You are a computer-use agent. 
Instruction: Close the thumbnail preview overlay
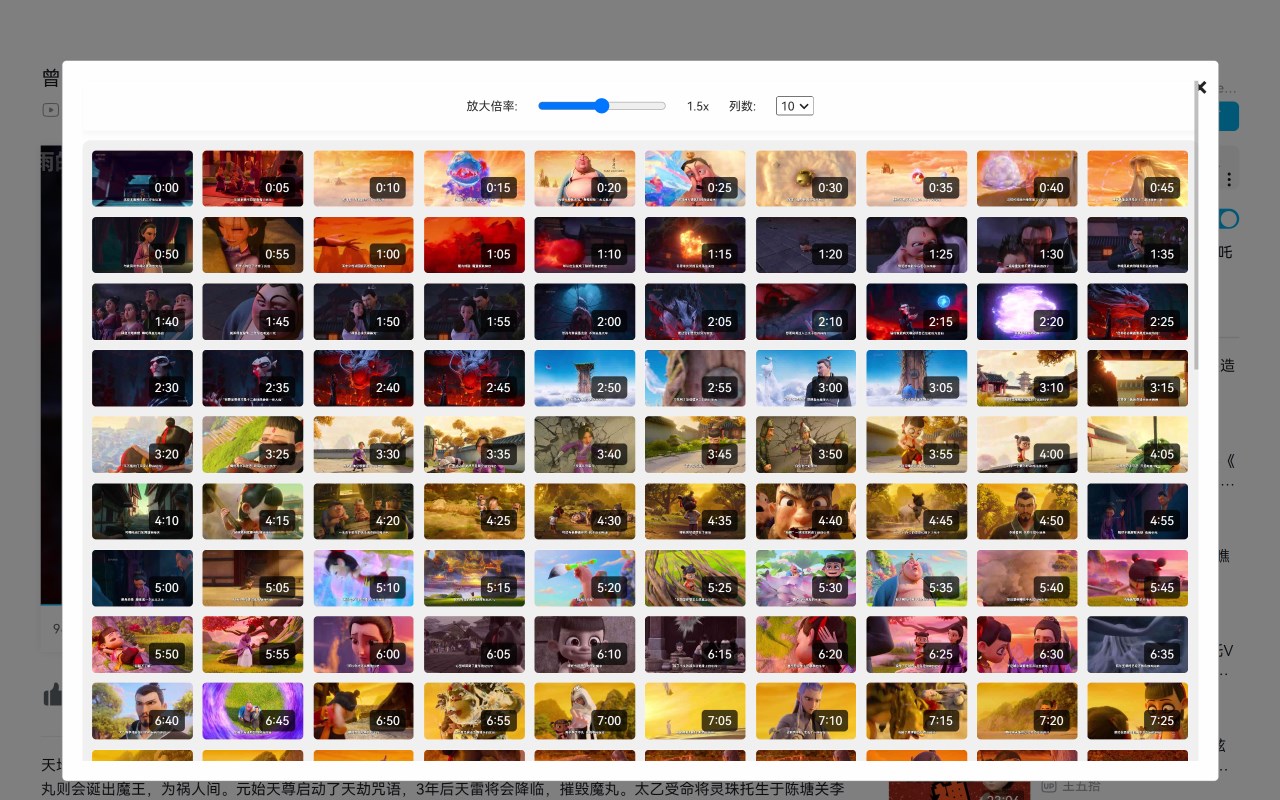(x=1202, y=88)
